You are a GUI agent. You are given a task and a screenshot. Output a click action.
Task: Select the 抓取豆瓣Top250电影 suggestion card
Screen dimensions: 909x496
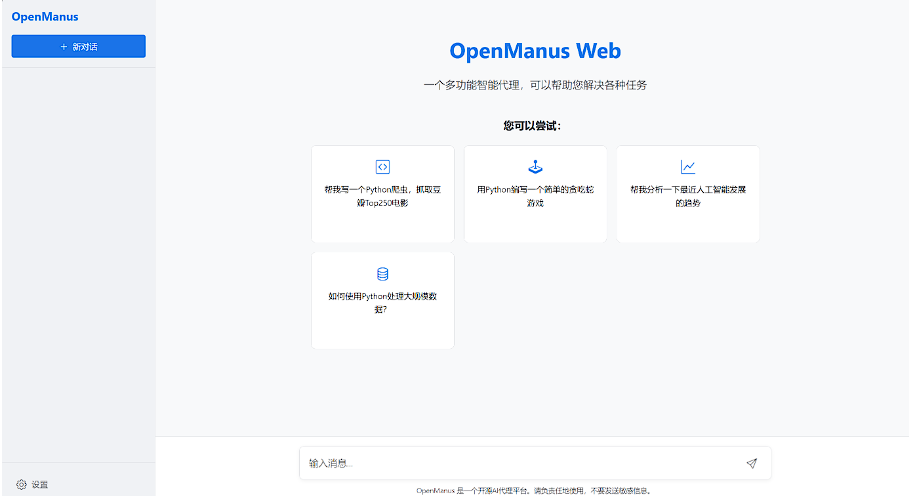[383, 194]
